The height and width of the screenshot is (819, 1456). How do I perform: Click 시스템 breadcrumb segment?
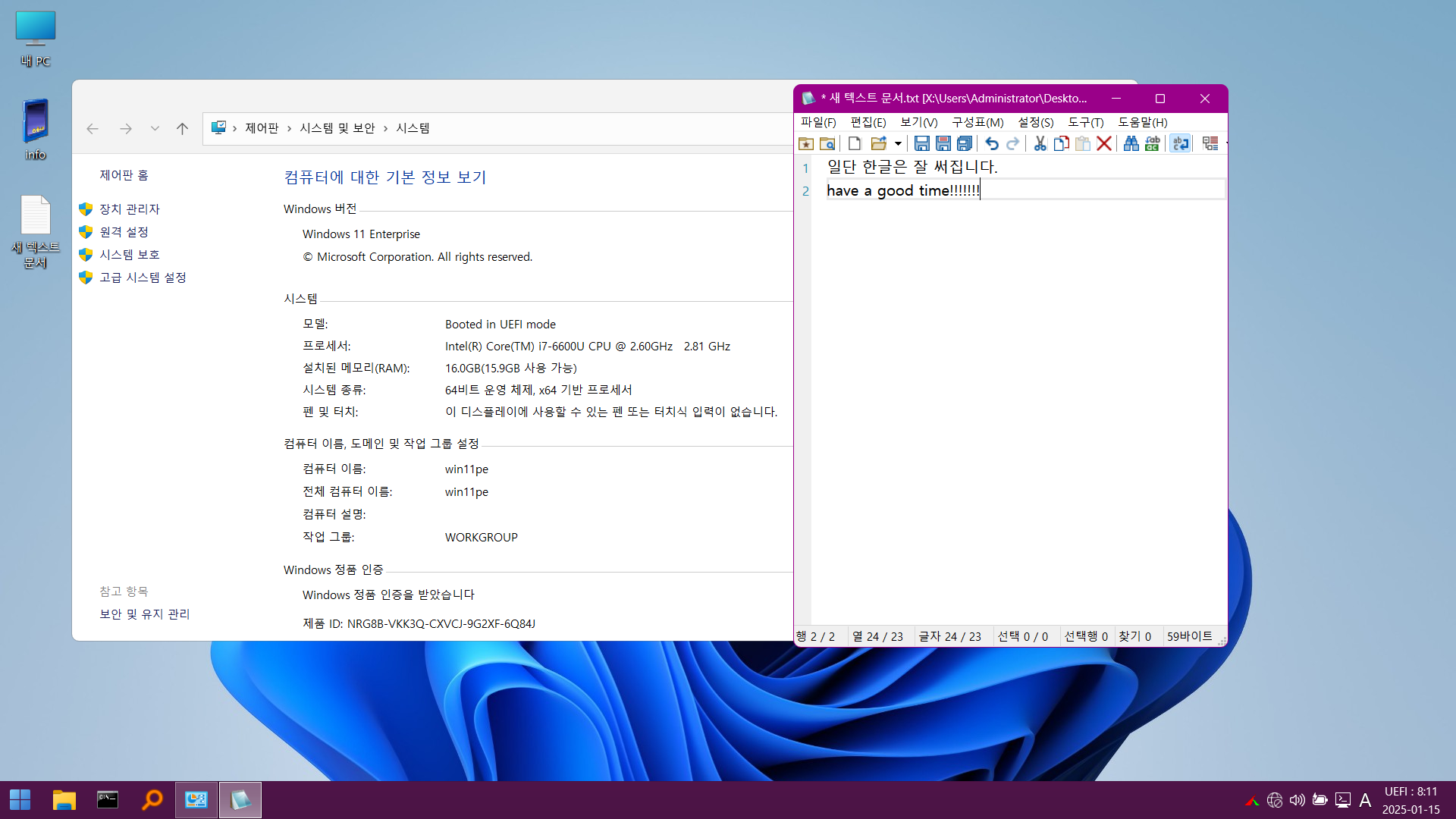[x=413, y=128]
